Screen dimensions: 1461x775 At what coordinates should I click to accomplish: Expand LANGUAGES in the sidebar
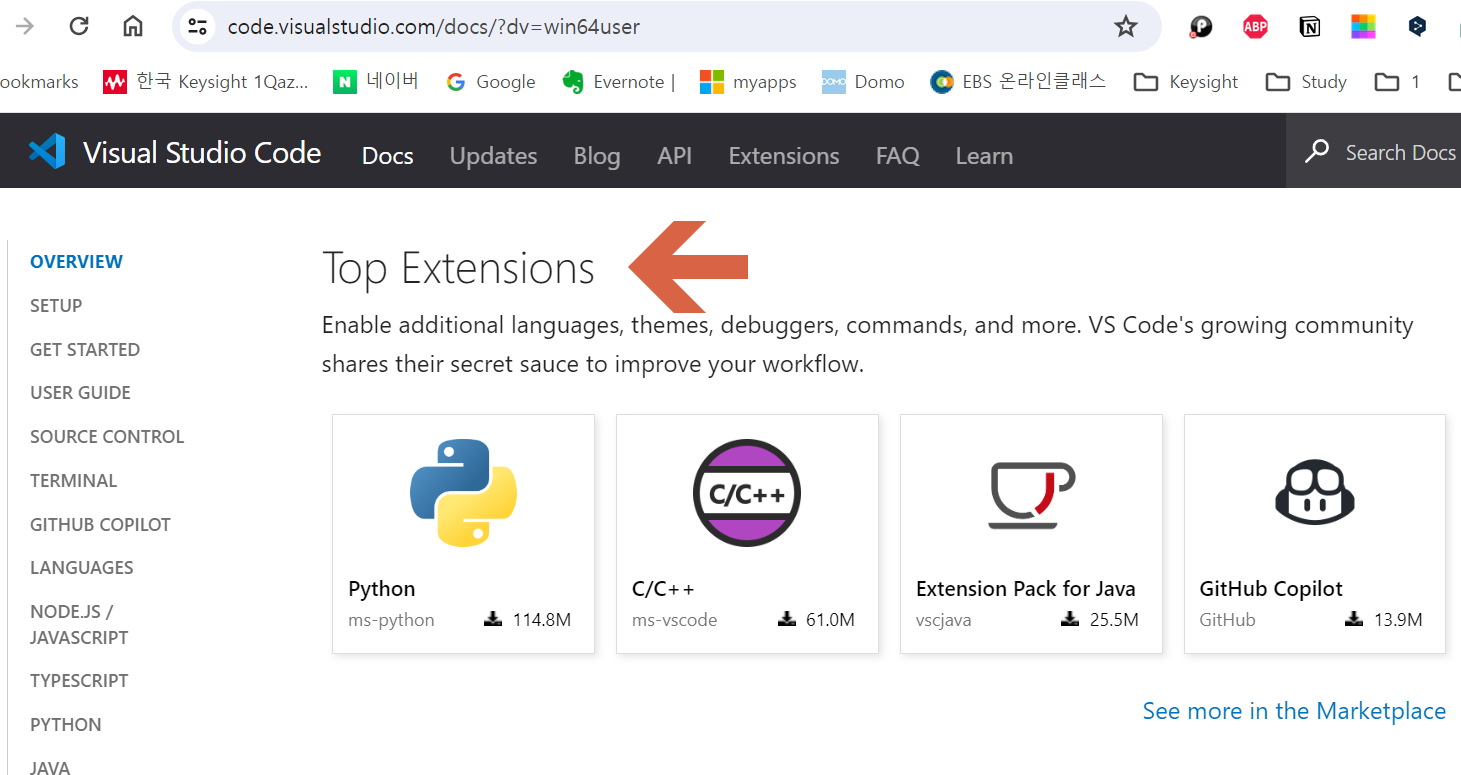point(82,568)
